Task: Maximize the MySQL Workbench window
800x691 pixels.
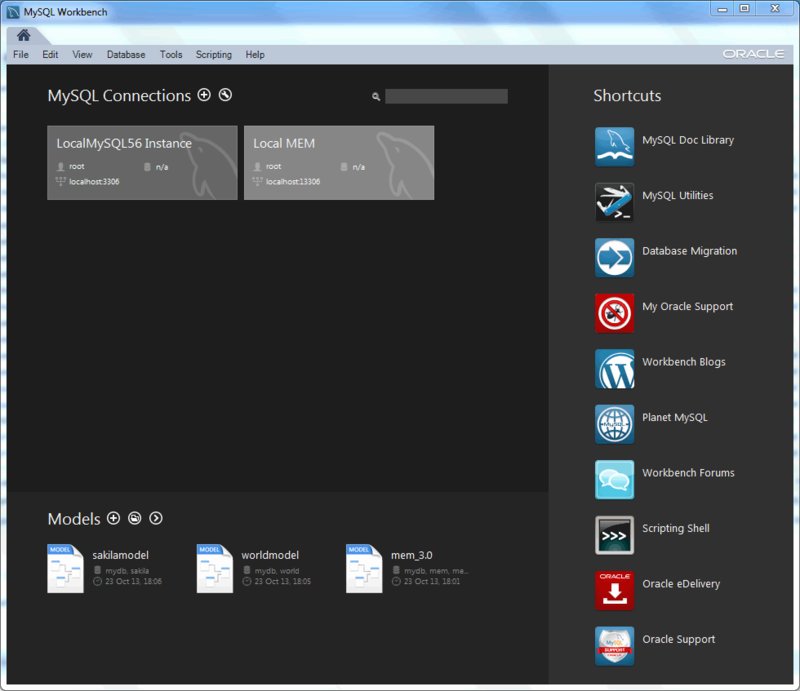Action: [745, 9]
